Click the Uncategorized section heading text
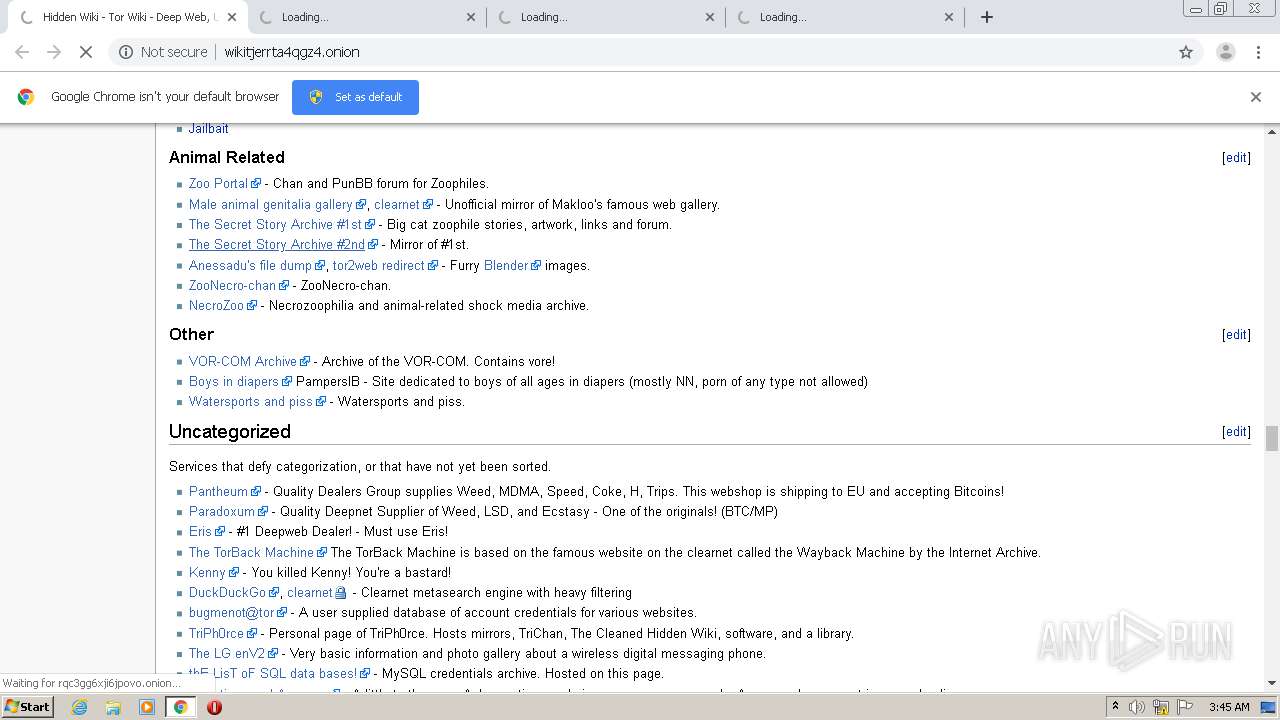The height and width of the screenshot is (720, 1280). pos(230,432)
